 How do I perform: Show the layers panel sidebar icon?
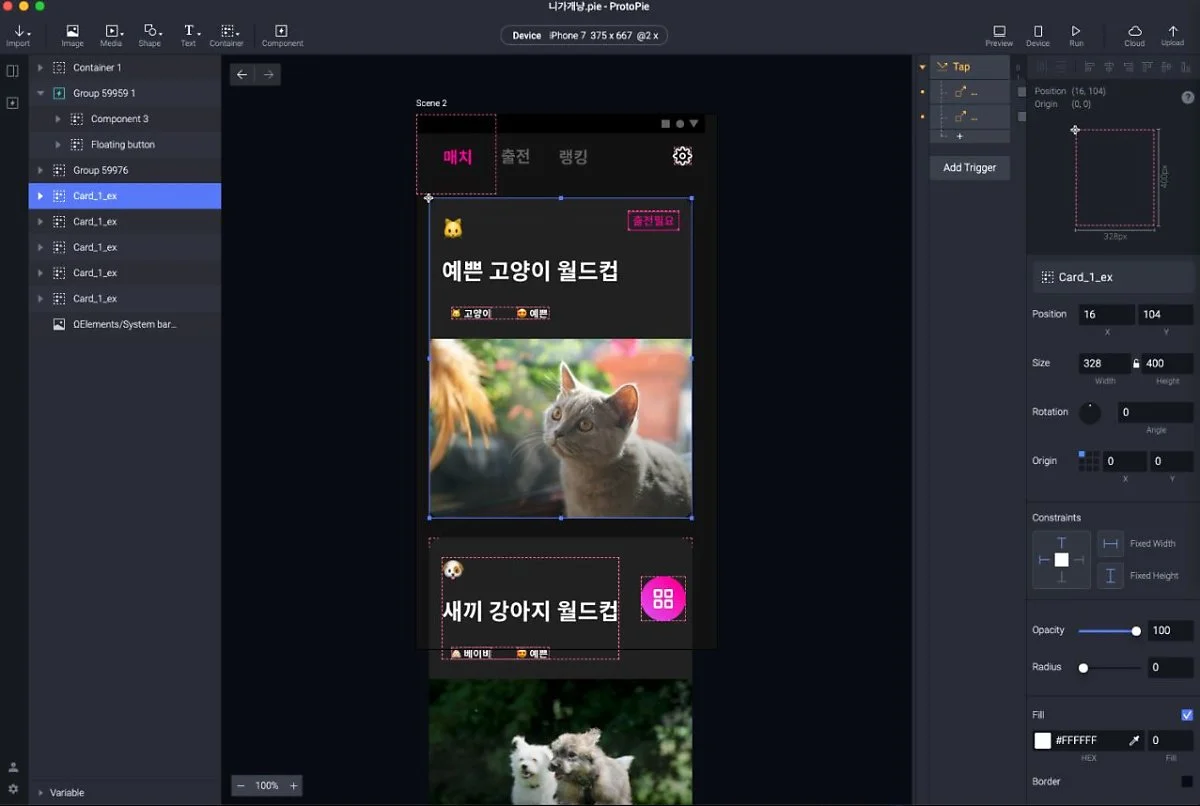[13, 71]
